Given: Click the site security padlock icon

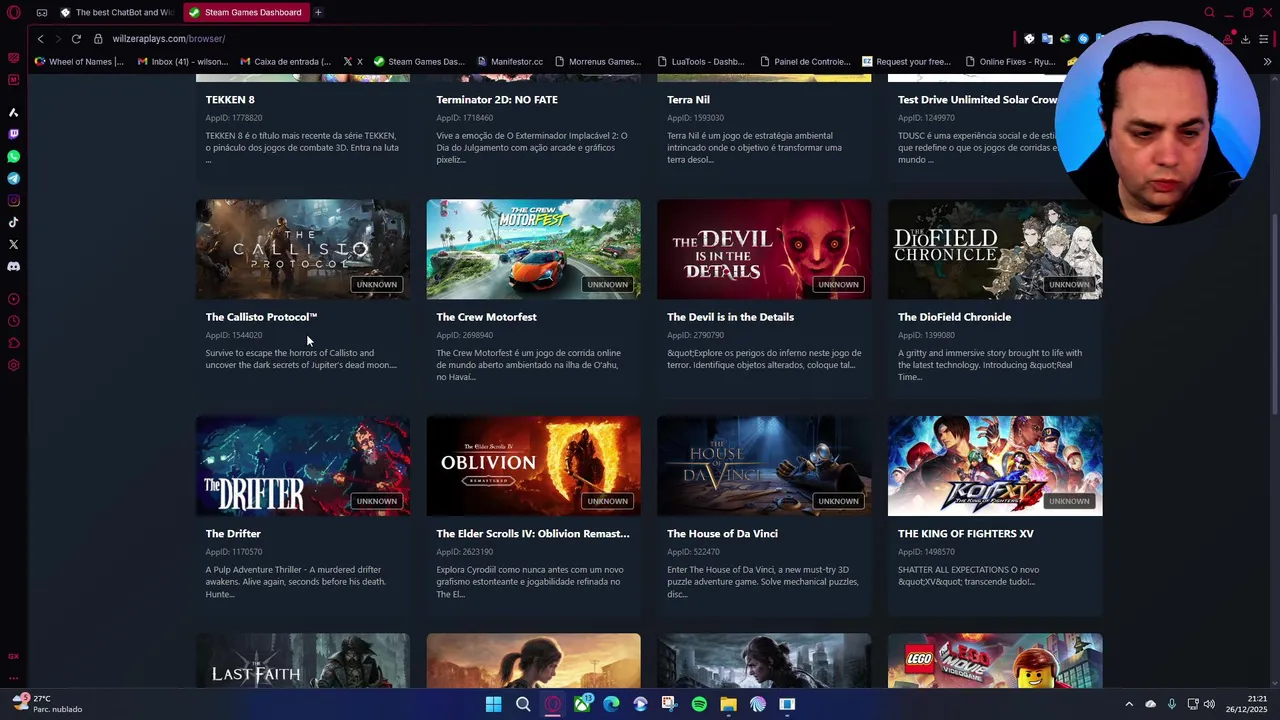Looking at the screenshot, I should (98, 38).
